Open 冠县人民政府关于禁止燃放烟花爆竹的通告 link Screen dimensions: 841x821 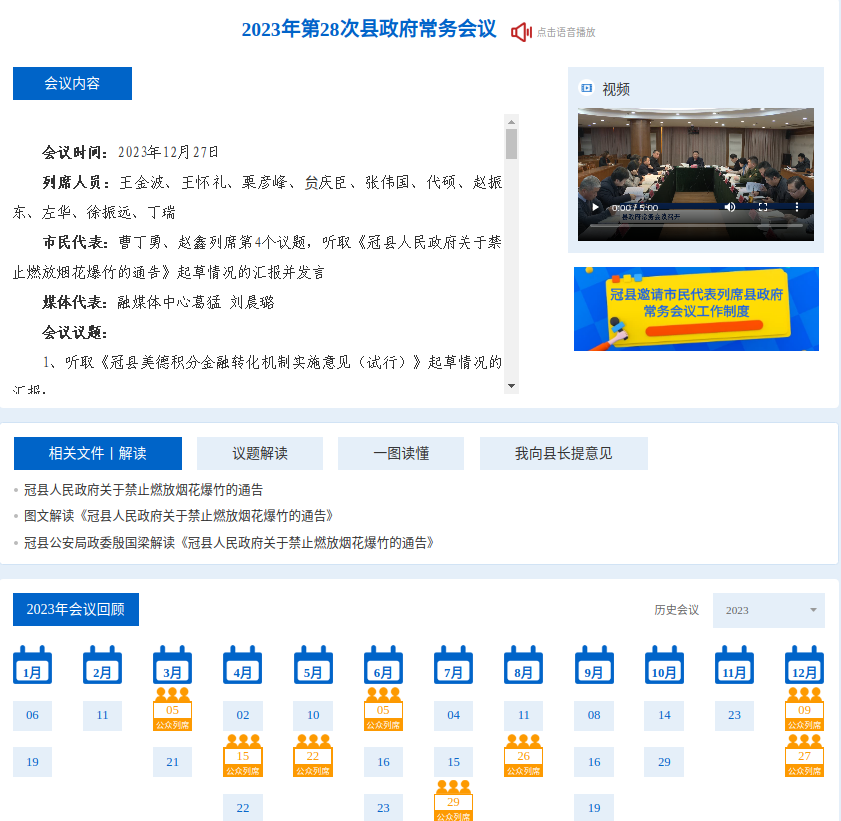click(143, 490)
